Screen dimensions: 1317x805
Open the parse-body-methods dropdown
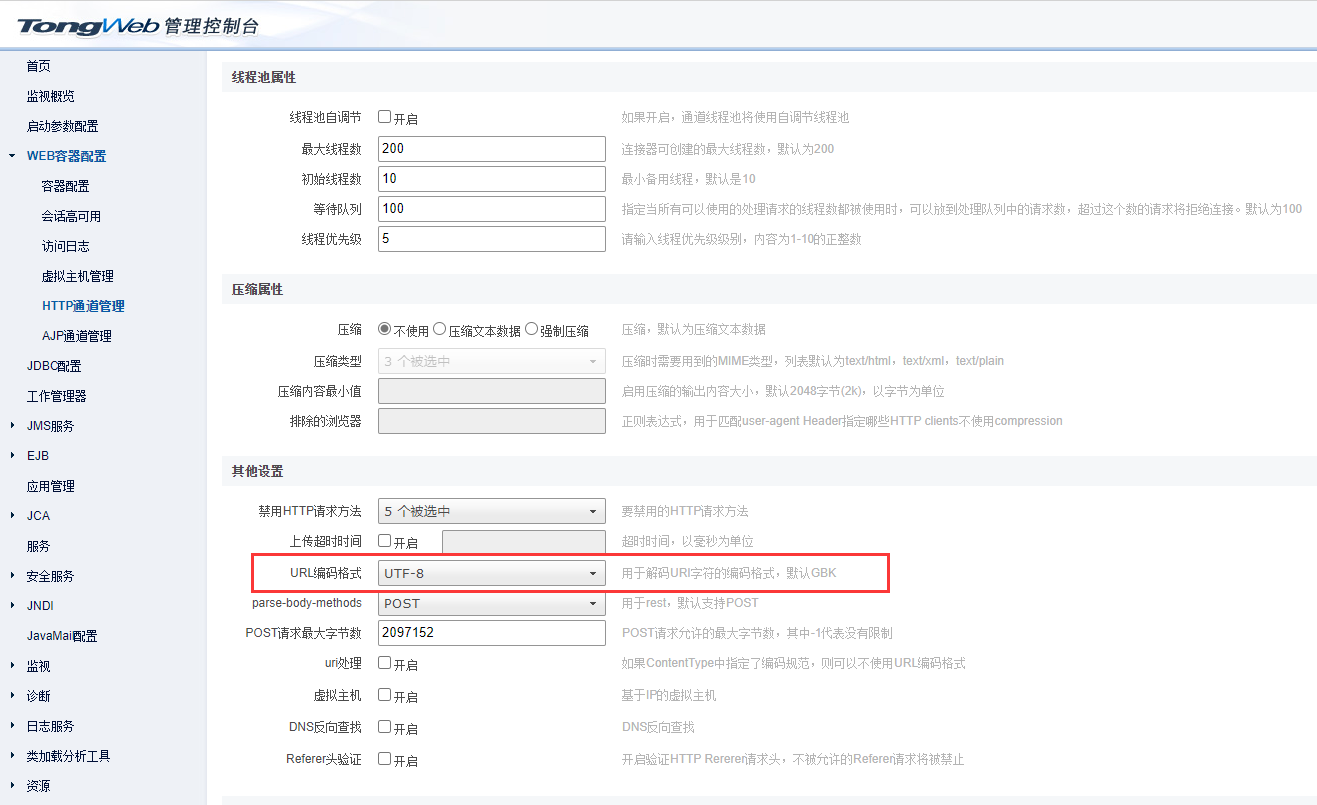490,602
